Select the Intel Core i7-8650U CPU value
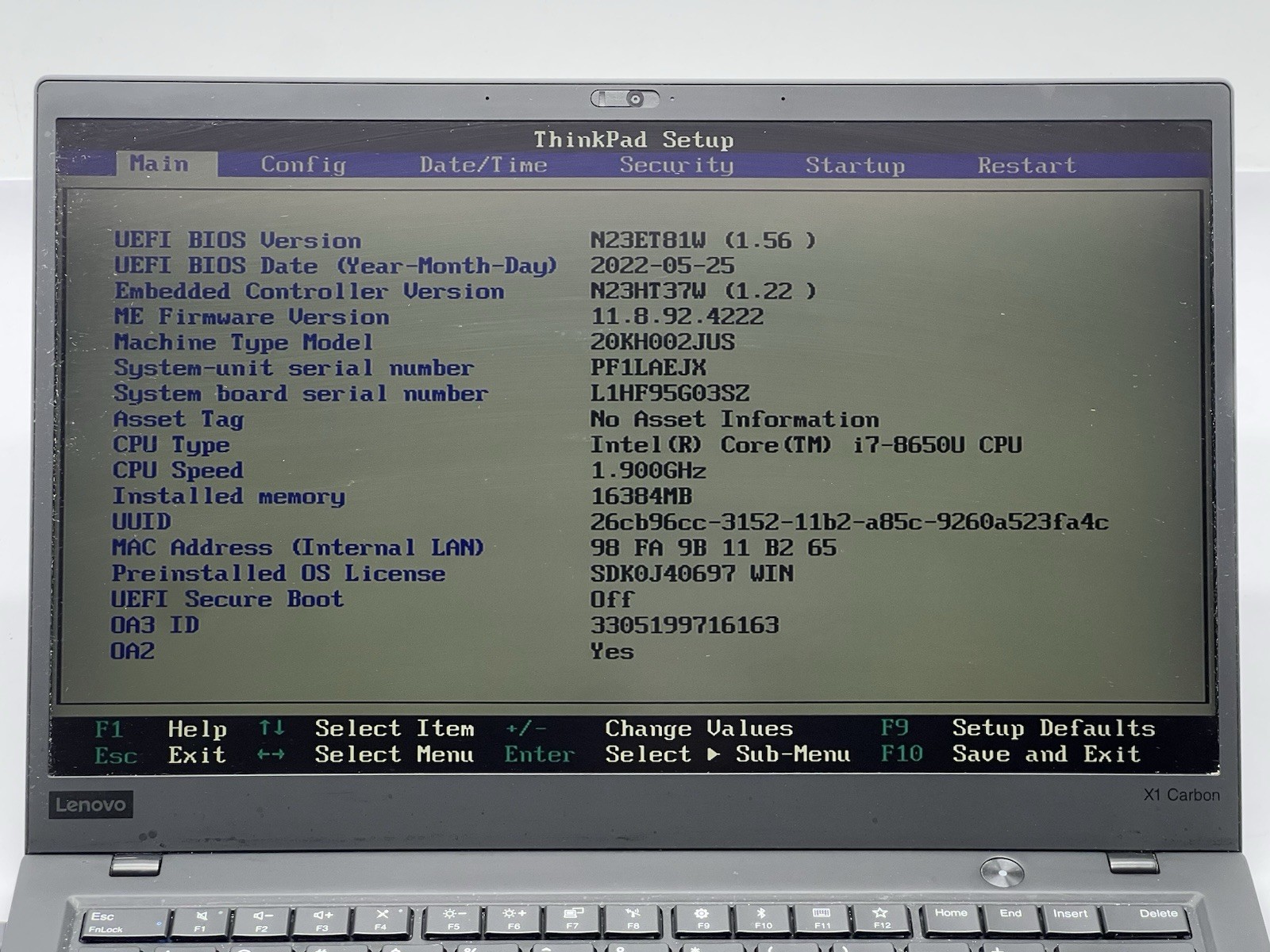Screen dimensions: 1270x952 coord(806,444)
